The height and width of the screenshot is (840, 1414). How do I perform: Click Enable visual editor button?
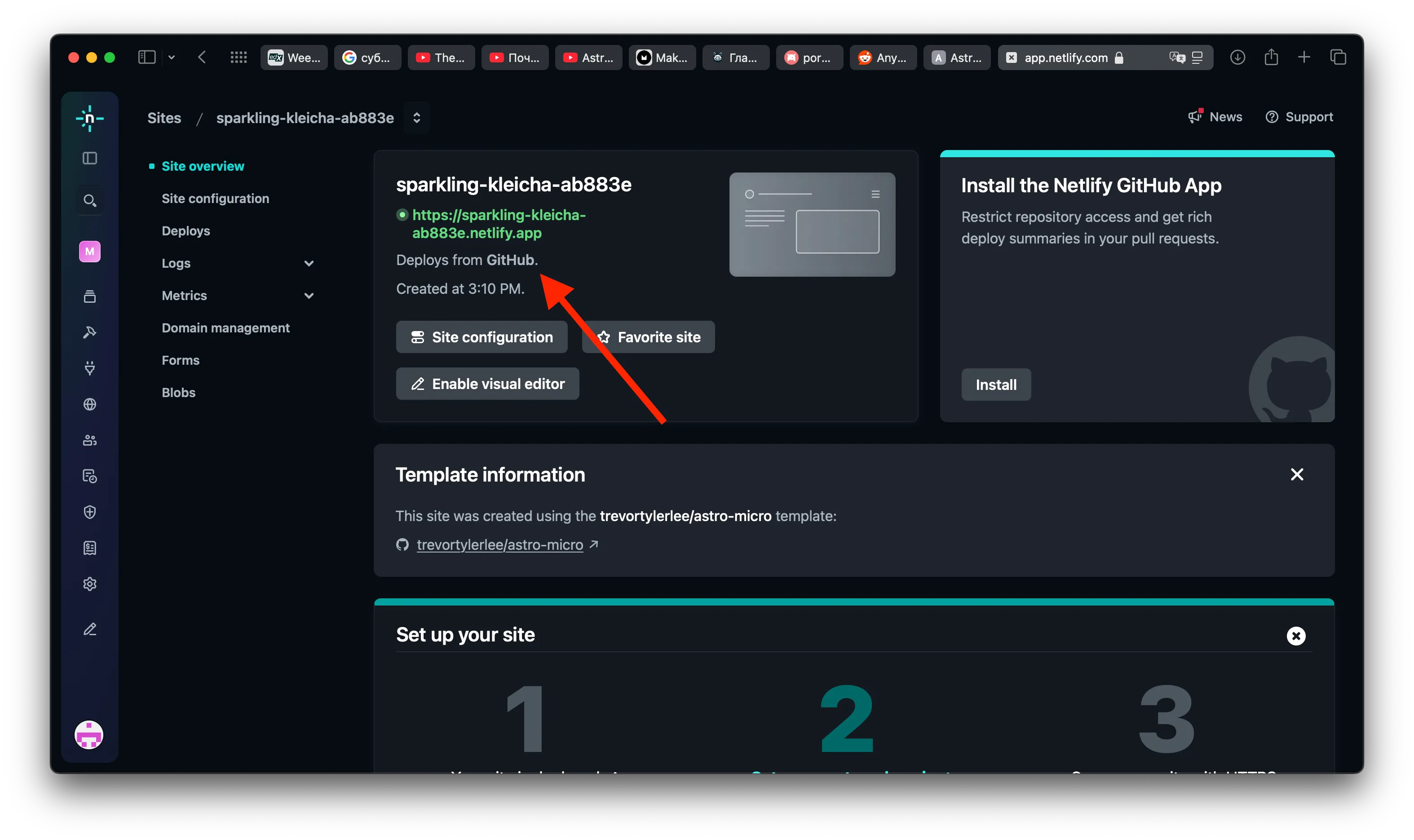point(487,384)
